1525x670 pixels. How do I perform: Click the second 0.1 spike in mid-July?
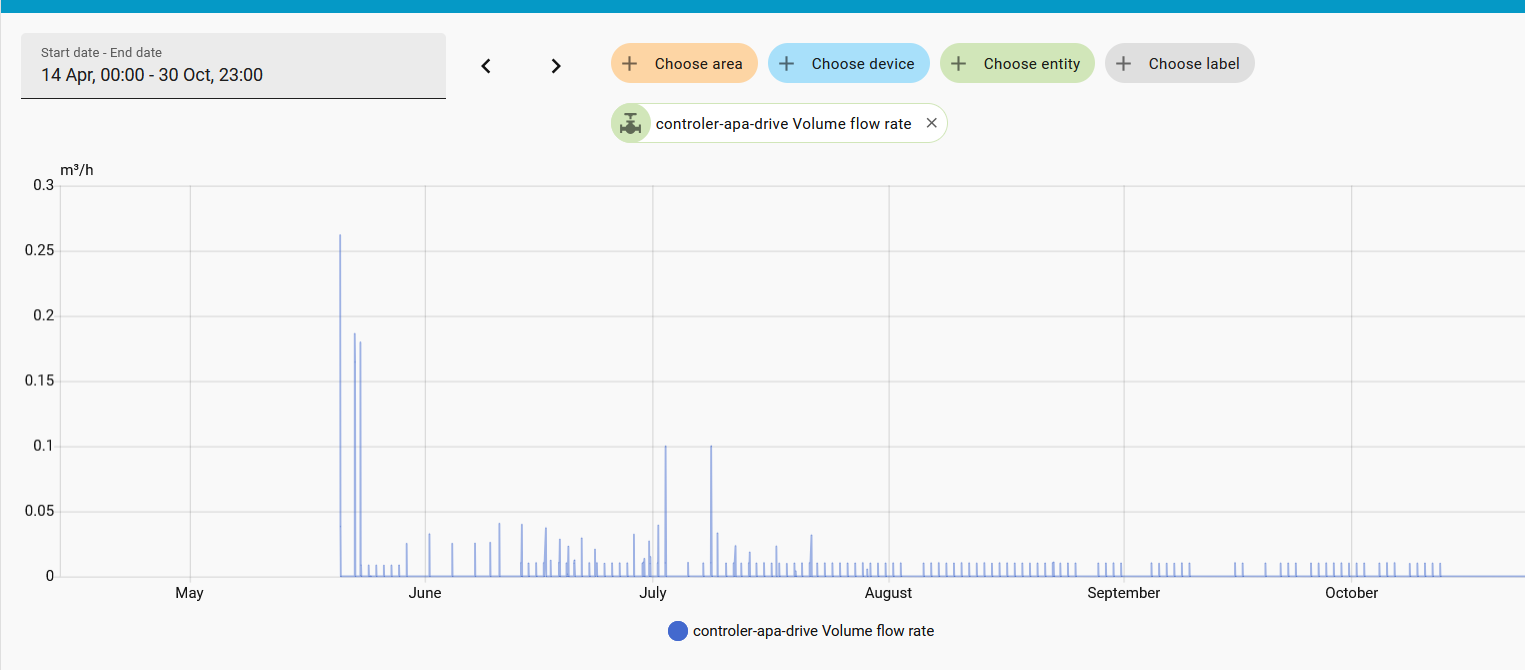coord(711,448)
